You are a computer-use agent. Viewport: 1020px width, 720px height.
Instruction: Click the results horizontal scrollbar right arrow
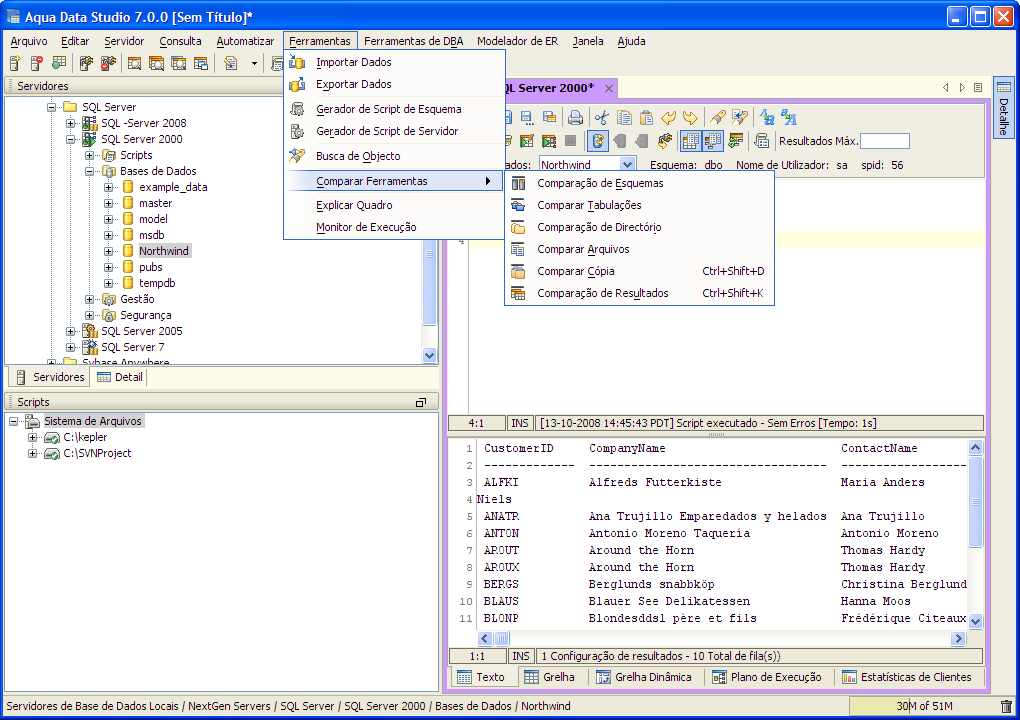[958, 639]
